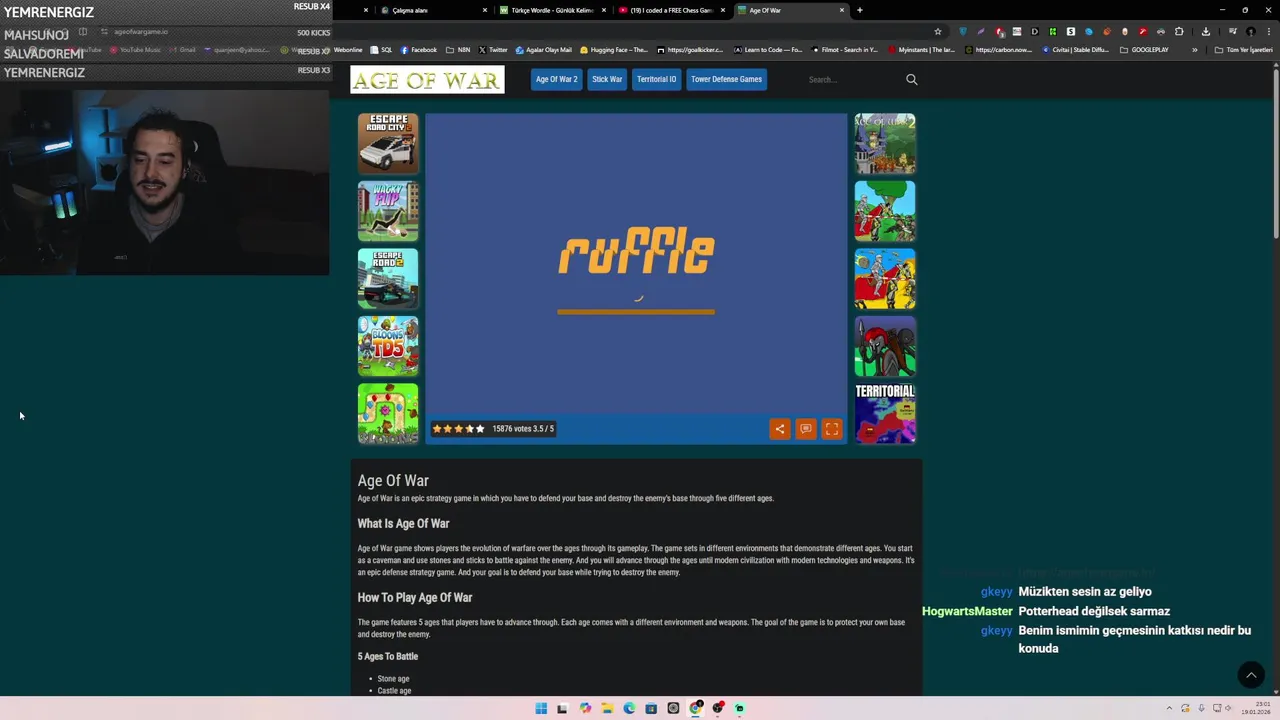Open the Myinstants bookmark
The width and height of the screenshot is (1280, 720).
point(922,50)
